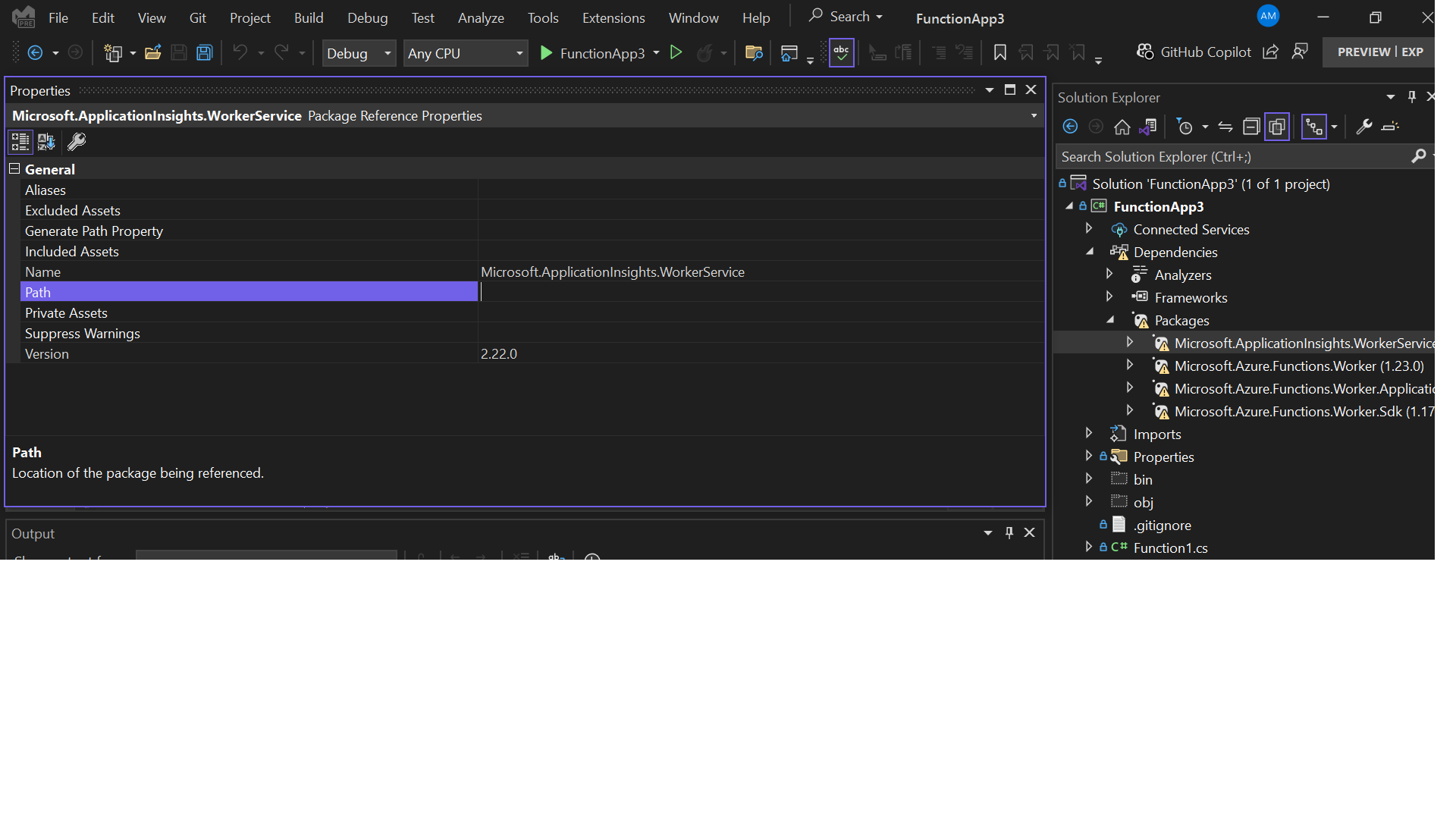
Task: Click the Share icon next to Copilot
Action: tap(1270, 52)
